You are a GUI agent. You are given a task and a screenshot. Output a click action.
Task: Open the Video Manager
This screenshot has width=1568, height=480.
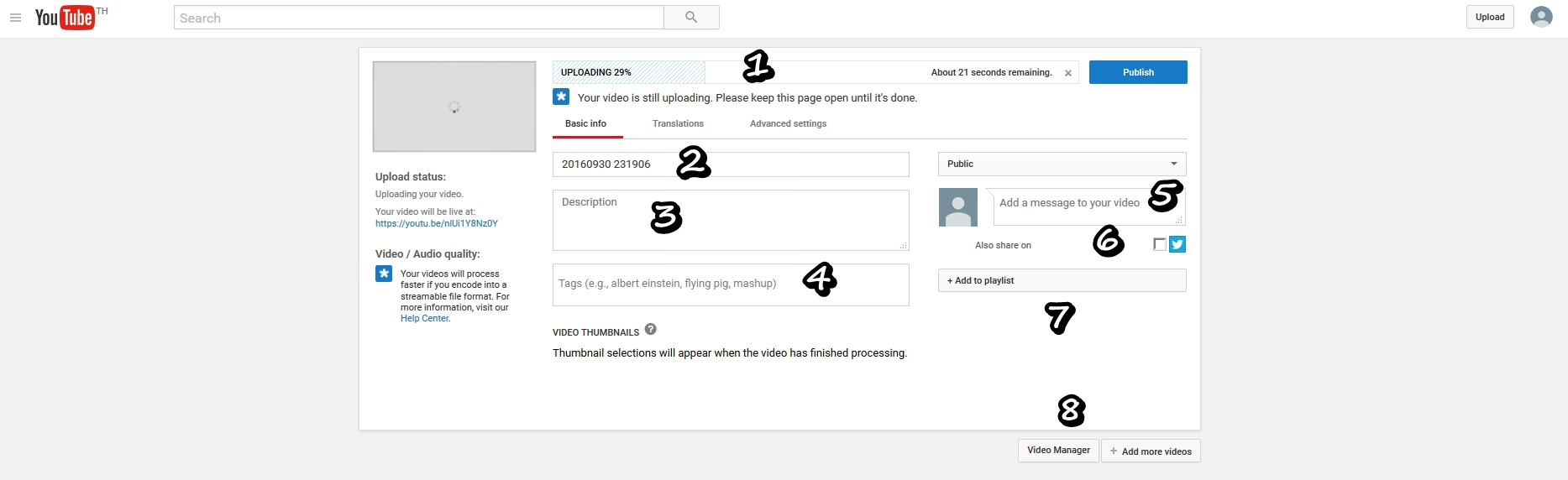tap(1058, 451)
